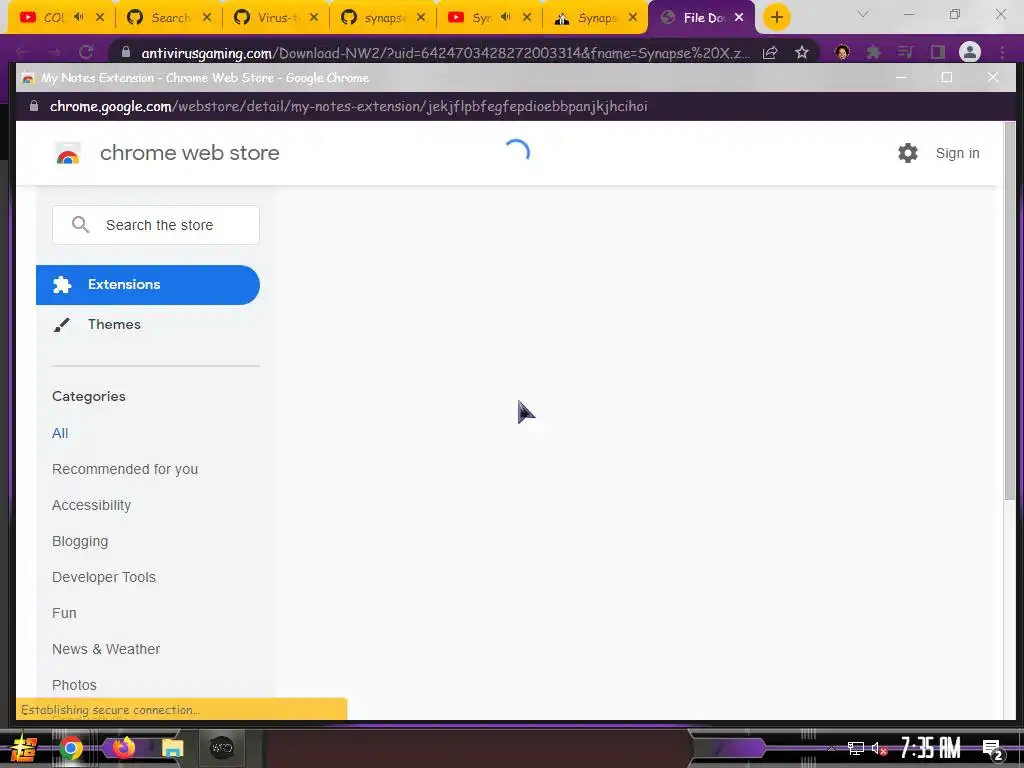
Task: Click the search magnifier icon in store
Action: pyautogui.click(x=80, y=225)
